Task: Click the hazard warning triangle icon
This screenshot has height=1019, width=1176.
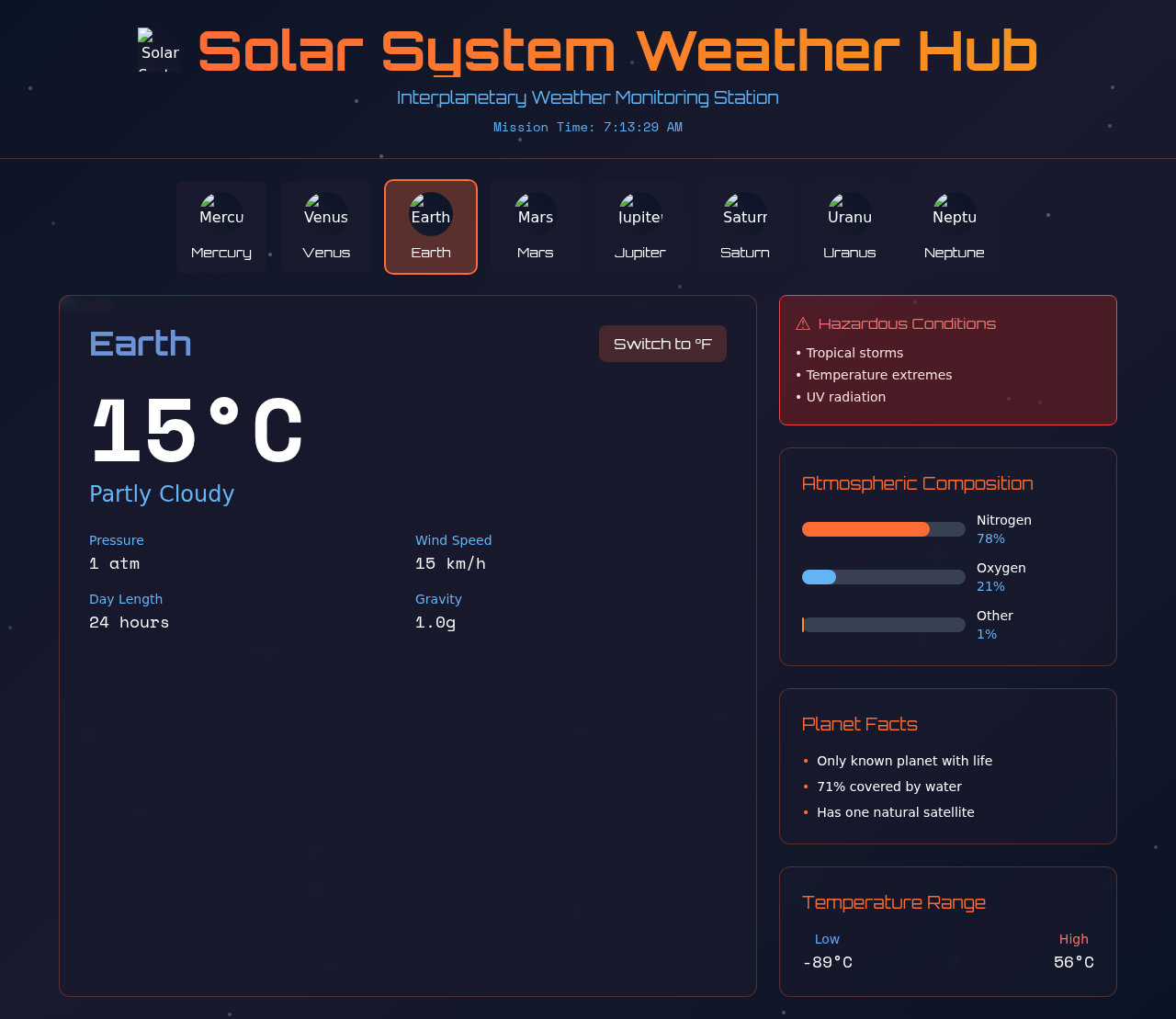Action: (x=801, y=323)
